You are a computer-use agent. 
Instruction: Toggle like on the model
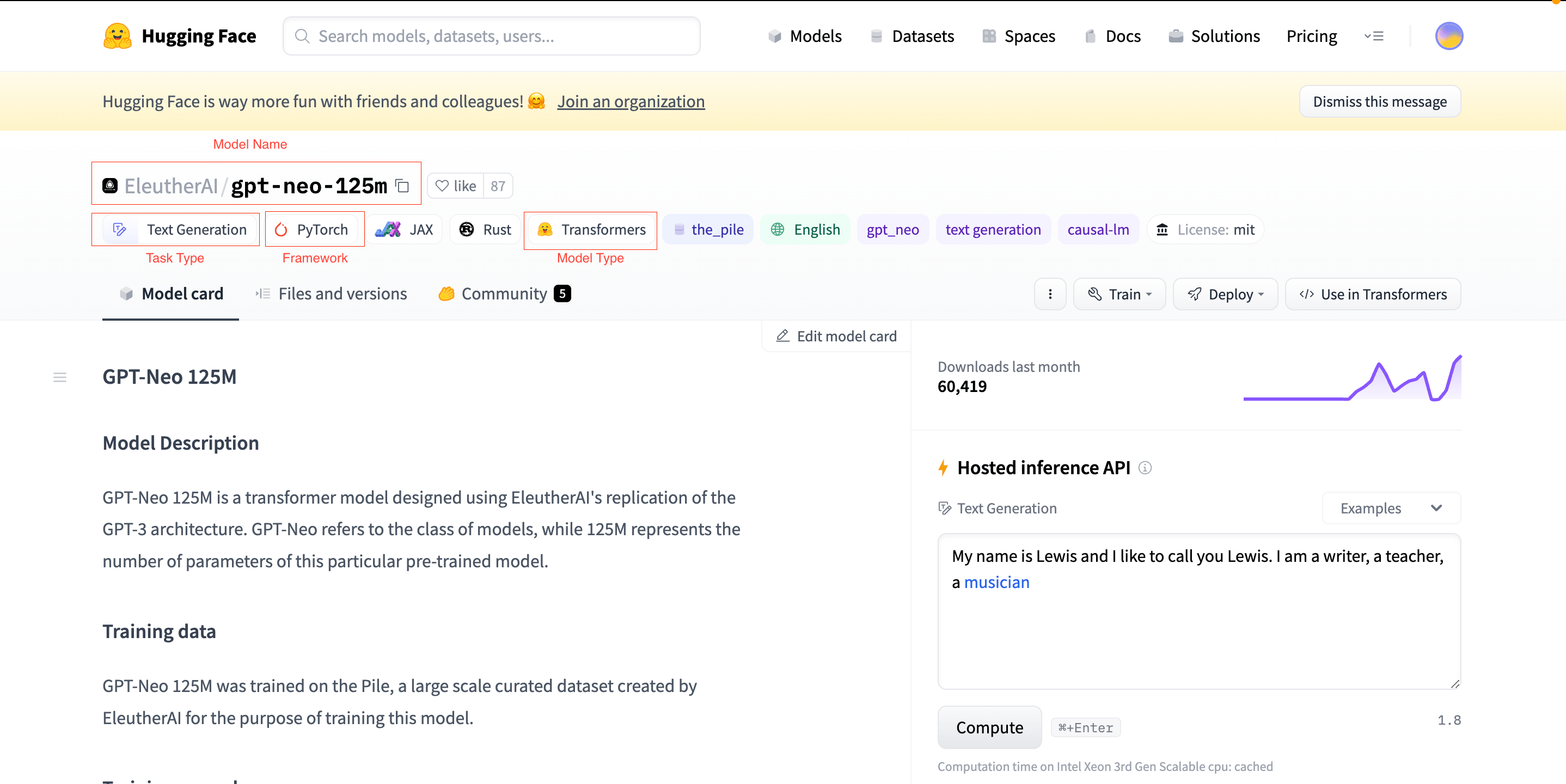pyautogui.click(x=456, y=186)
